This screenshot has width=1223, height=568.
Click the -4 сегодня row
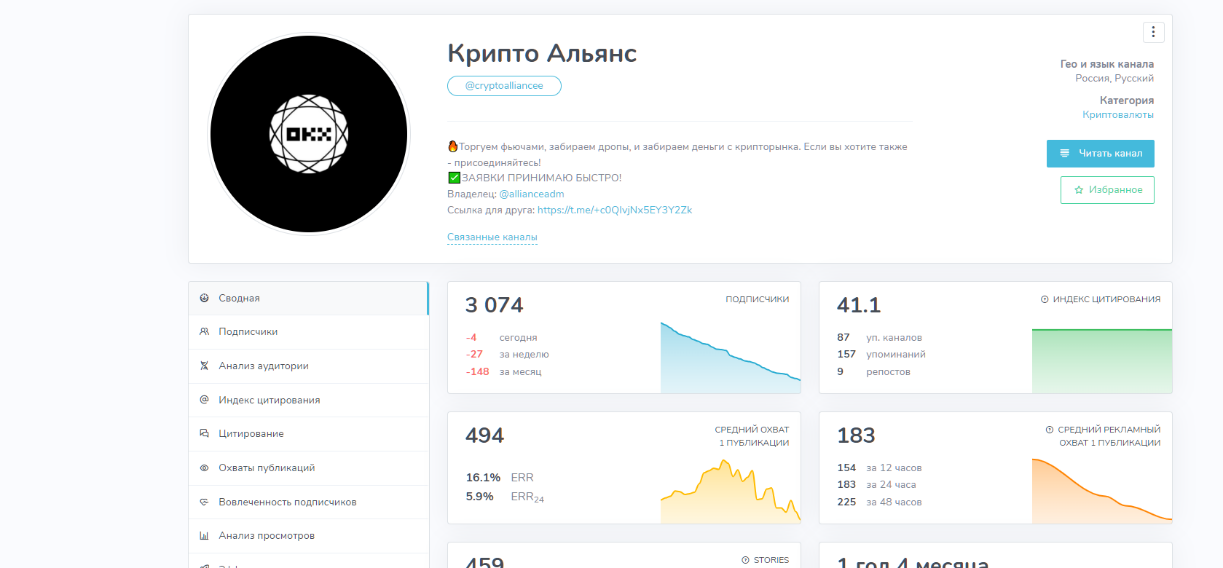coord(501,337)
